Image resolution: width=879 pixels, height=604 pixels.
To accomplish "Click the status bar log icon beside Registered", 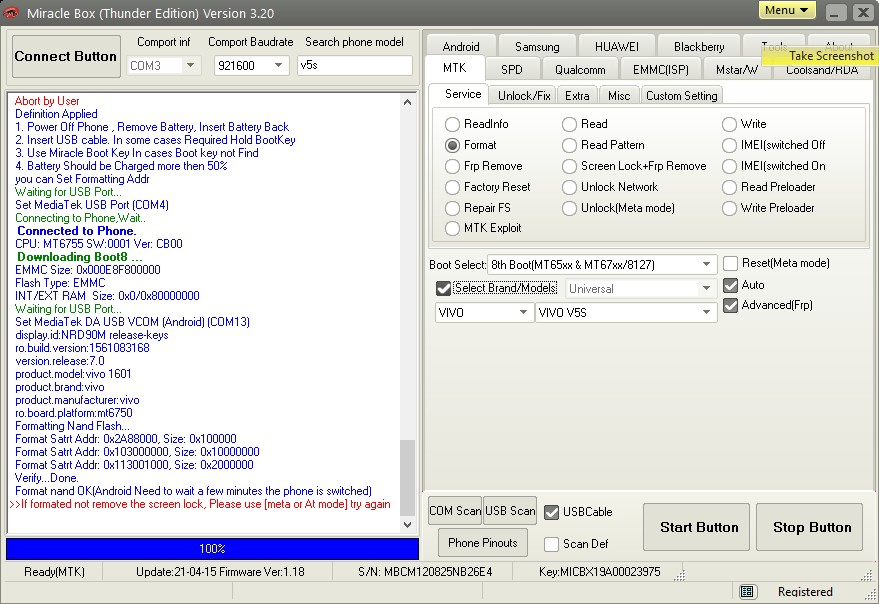I will [x=746, y=592].
